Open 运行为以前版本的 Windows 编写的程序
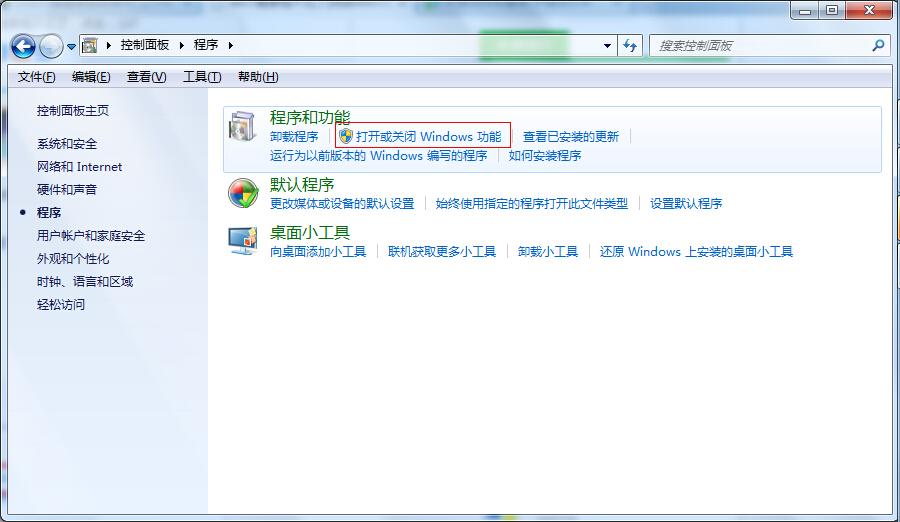 click(378, 156)
